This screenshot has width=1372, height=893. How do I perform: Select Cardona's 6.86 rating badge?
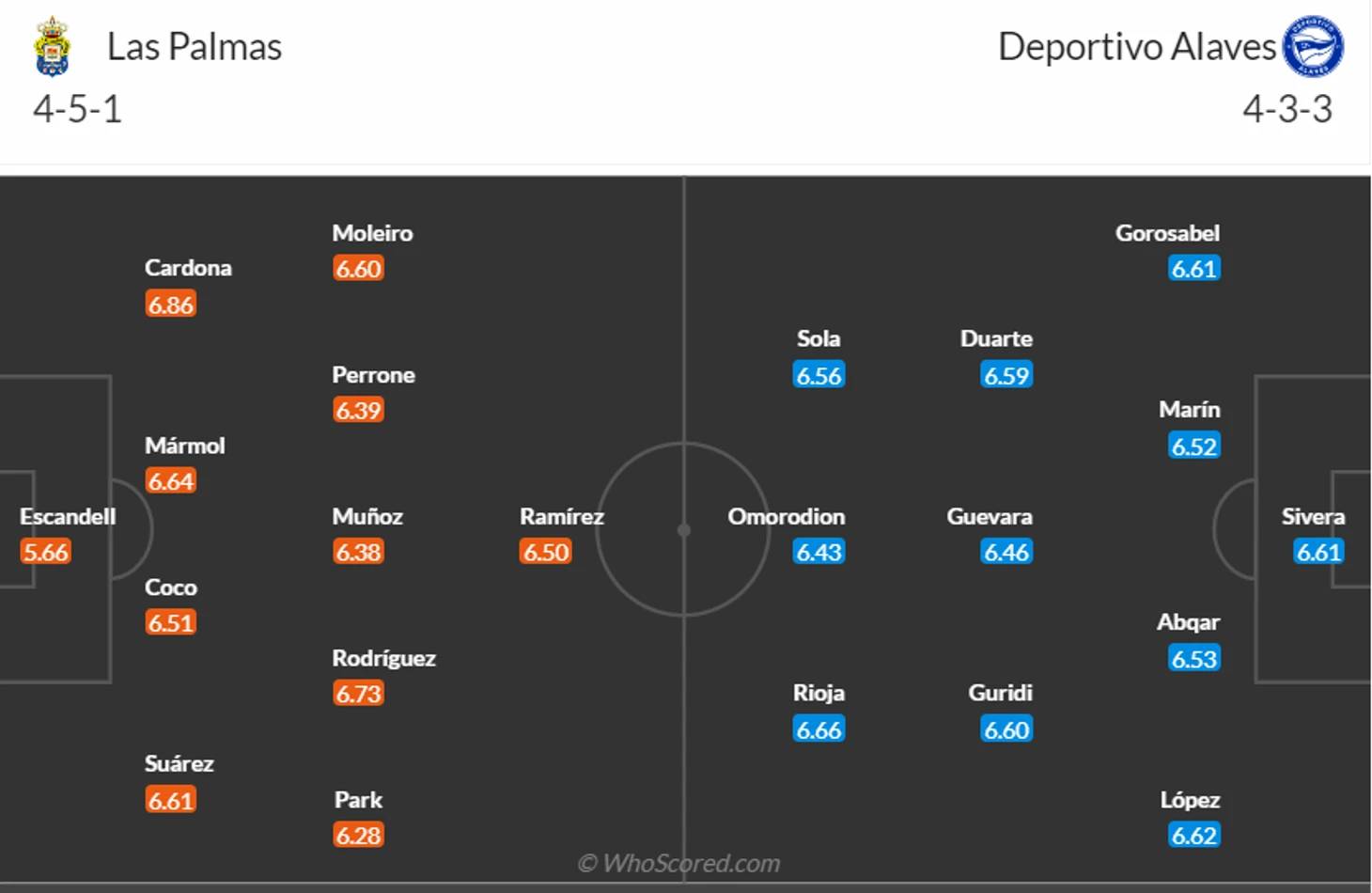tap(171, 305)
